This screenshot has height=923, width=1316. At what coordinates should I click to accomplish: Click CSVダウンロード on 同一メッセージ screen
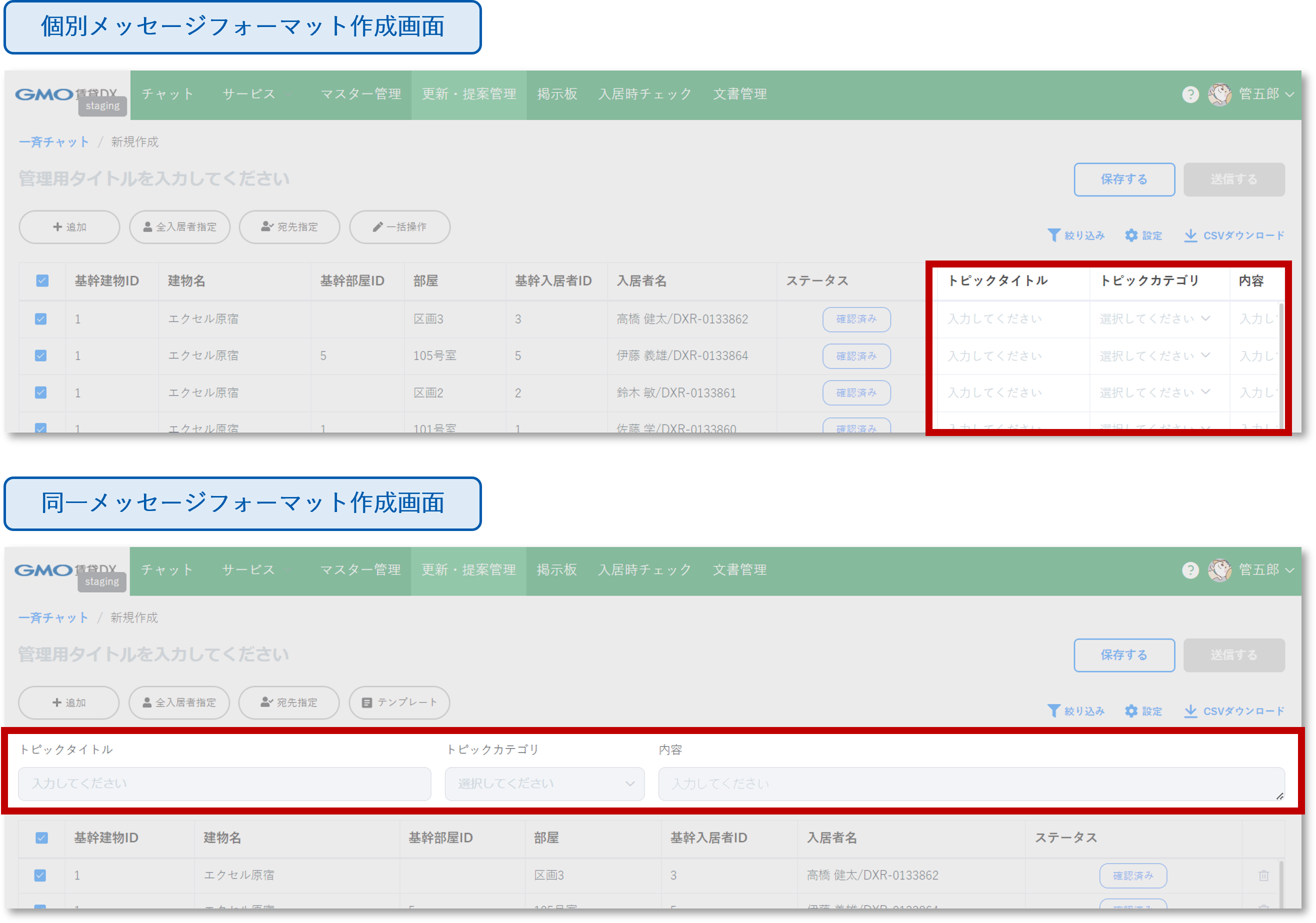[x=1234, y=711]
